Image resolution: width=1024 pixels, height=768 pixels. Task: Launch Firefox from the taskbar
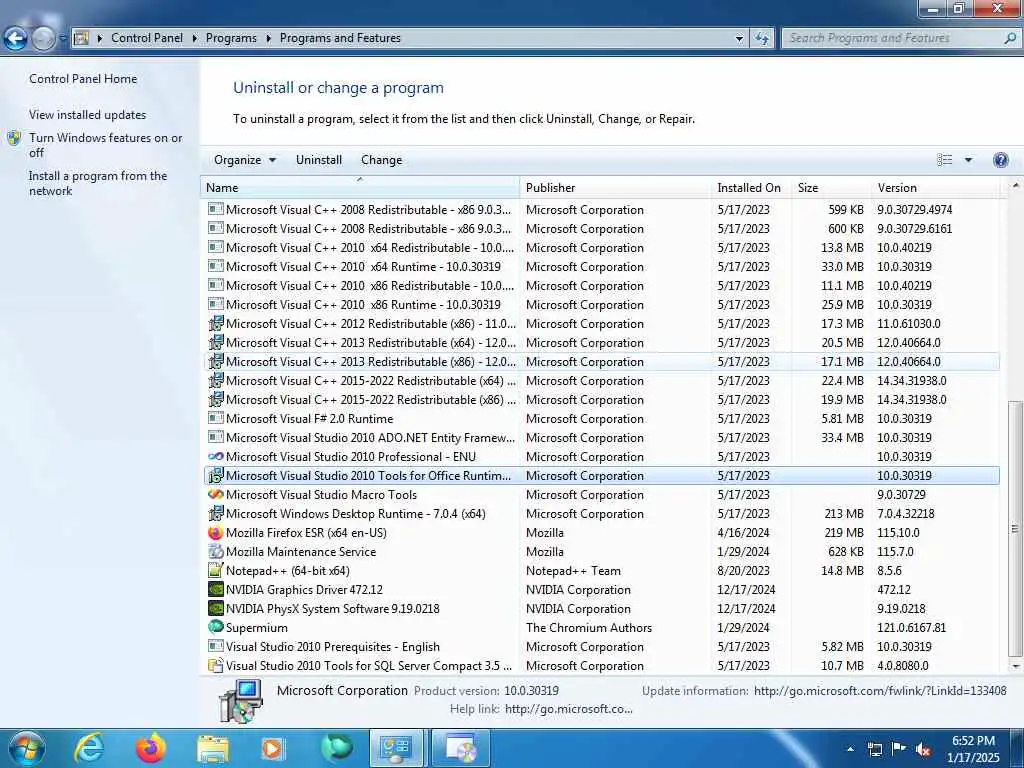(150, 749)
